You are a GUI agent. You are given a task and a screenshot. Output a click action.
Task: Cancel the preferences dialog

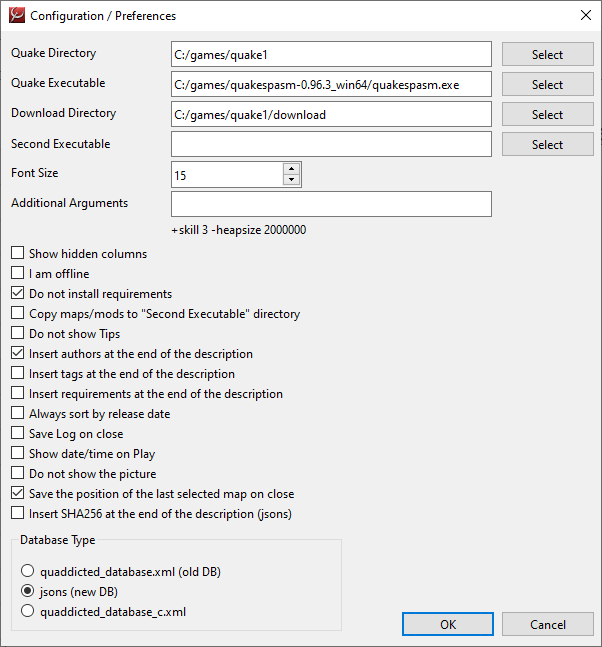pos(547,625)
